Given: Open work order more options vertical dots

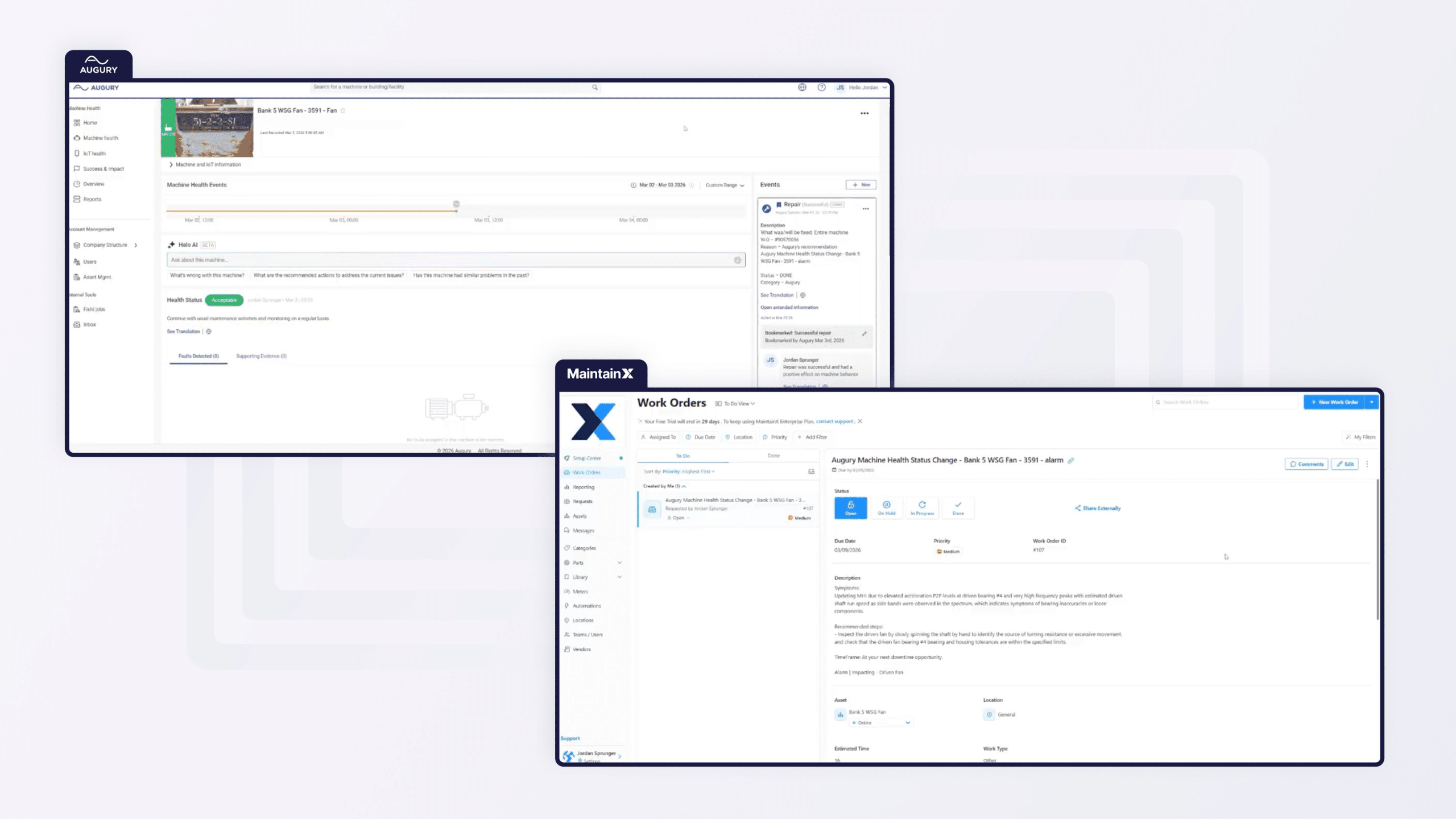Looking at the screenshot, I should (x=1367, y=464).
